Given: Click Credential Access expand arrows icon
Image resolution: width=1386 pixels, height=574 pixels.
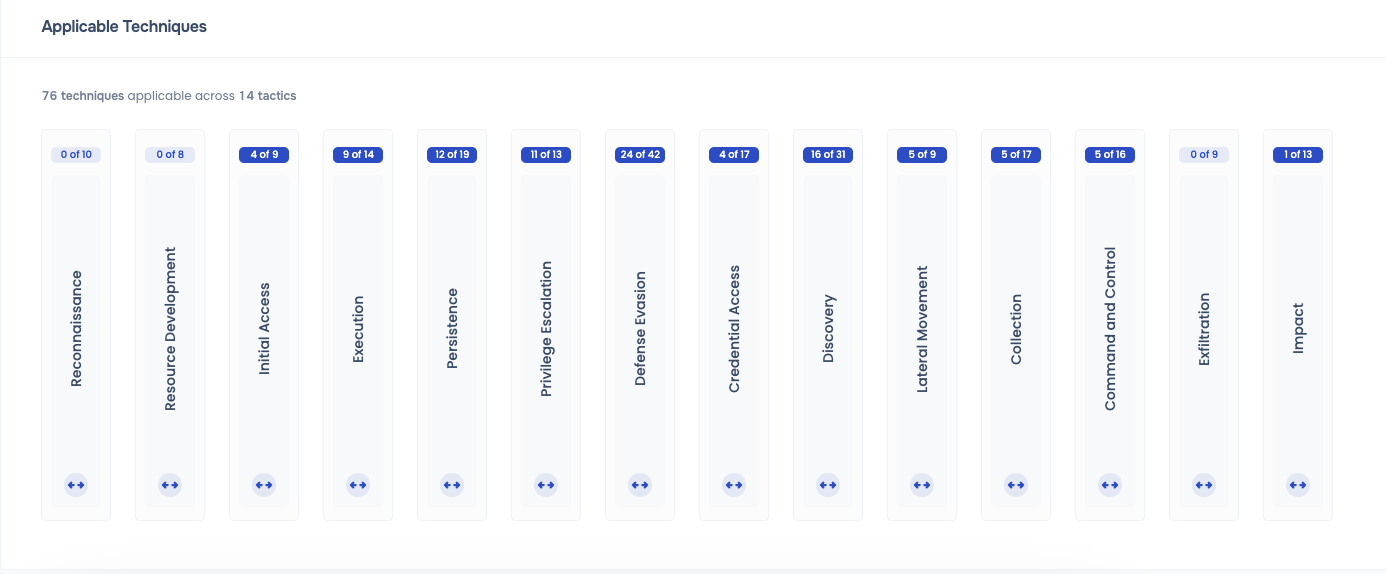Looking at the screenshot, I should [x=734, y=485].
